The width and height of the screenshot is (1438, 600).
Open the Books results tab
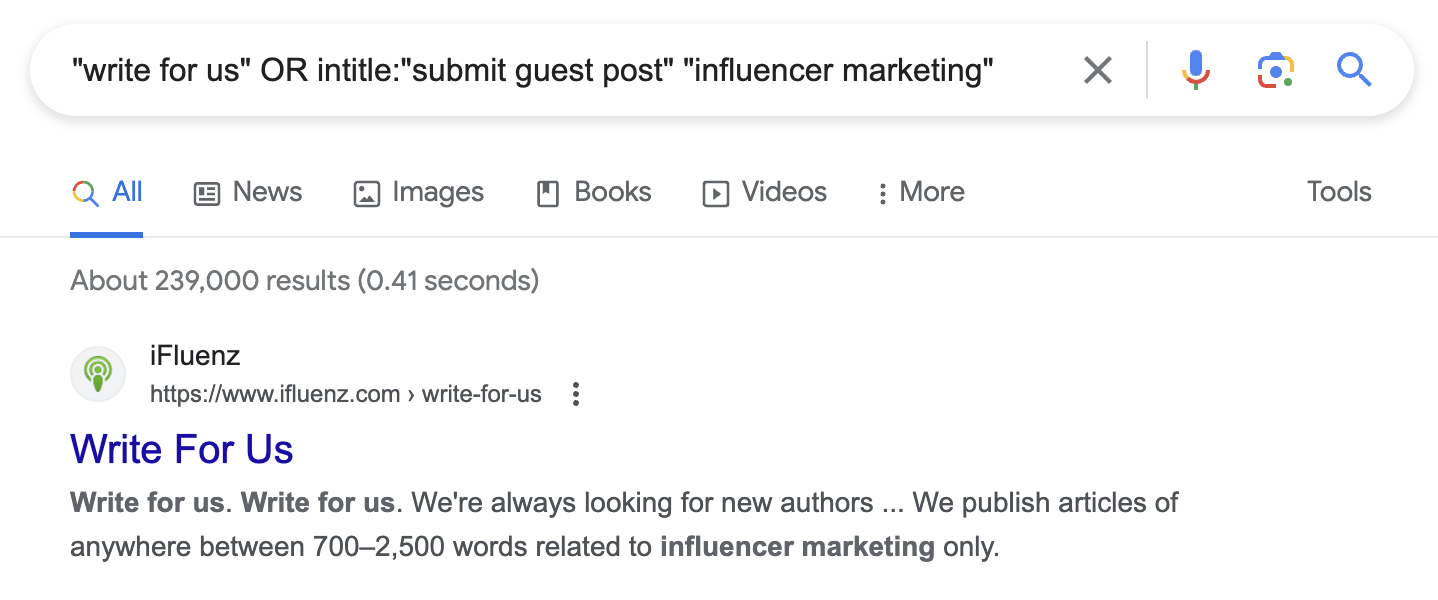tap(594, 192)
